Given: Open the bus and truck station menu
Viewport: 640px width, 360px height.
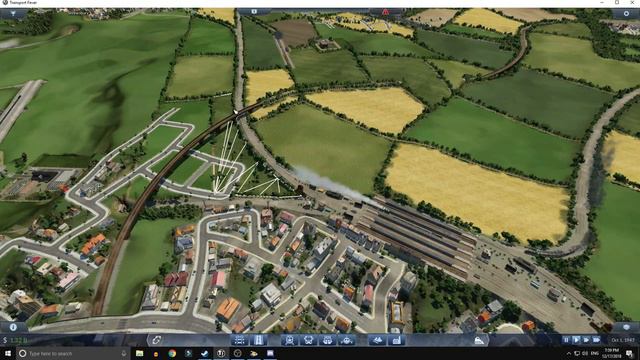Looking at the screenshot, I should [x=309, y=340].
